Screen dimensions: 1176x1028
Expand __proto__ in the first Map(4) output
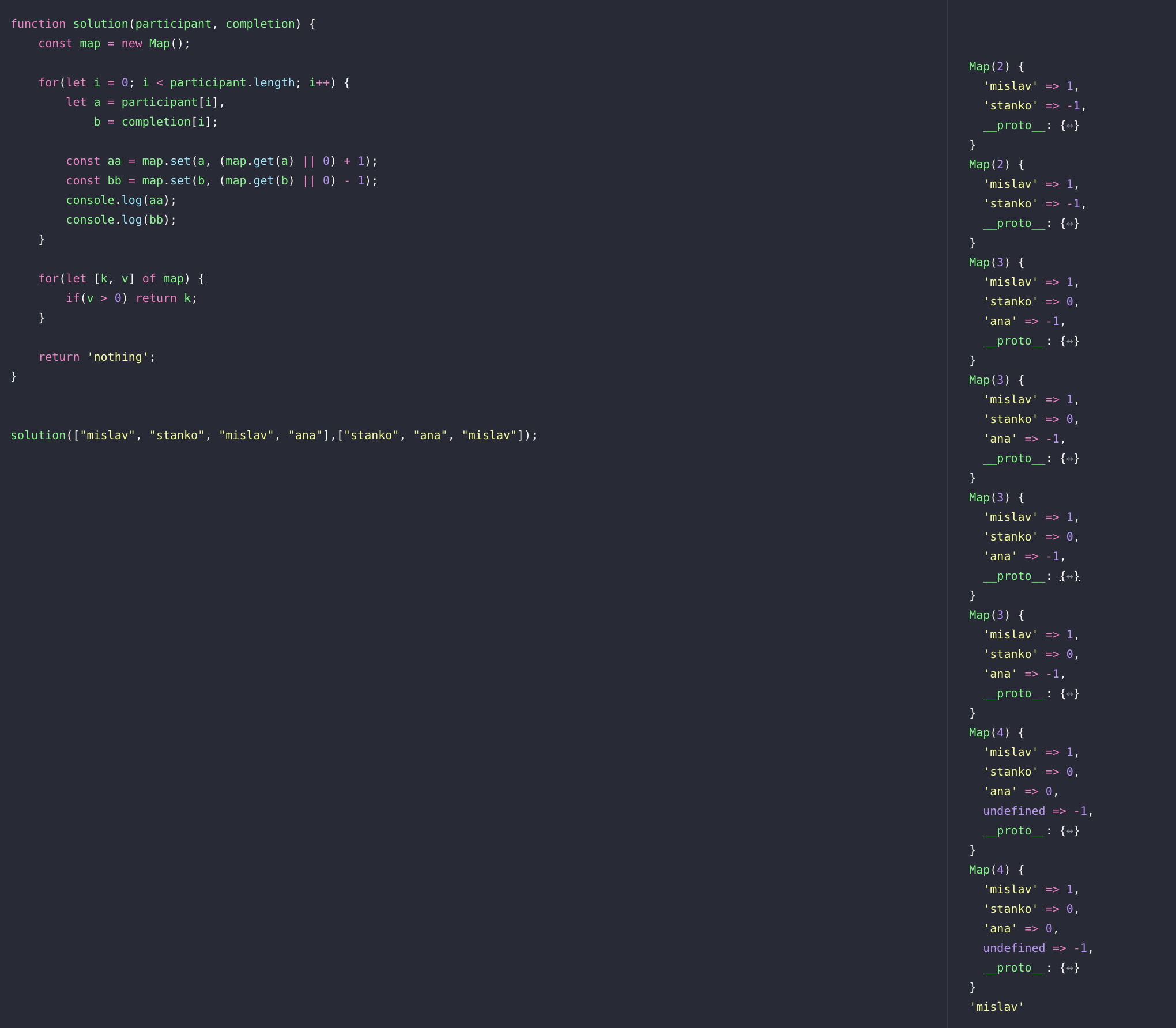coord(1070,831)
